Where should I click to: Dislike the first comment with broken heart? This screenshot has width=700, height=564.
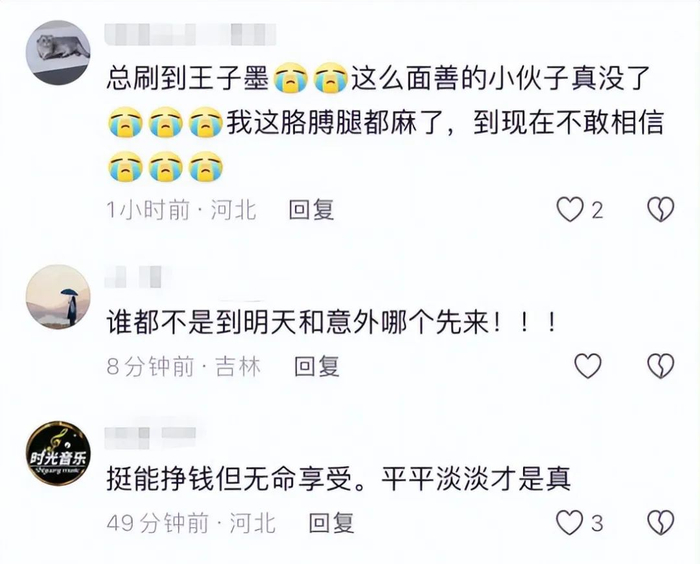click(x=661, y=209)
